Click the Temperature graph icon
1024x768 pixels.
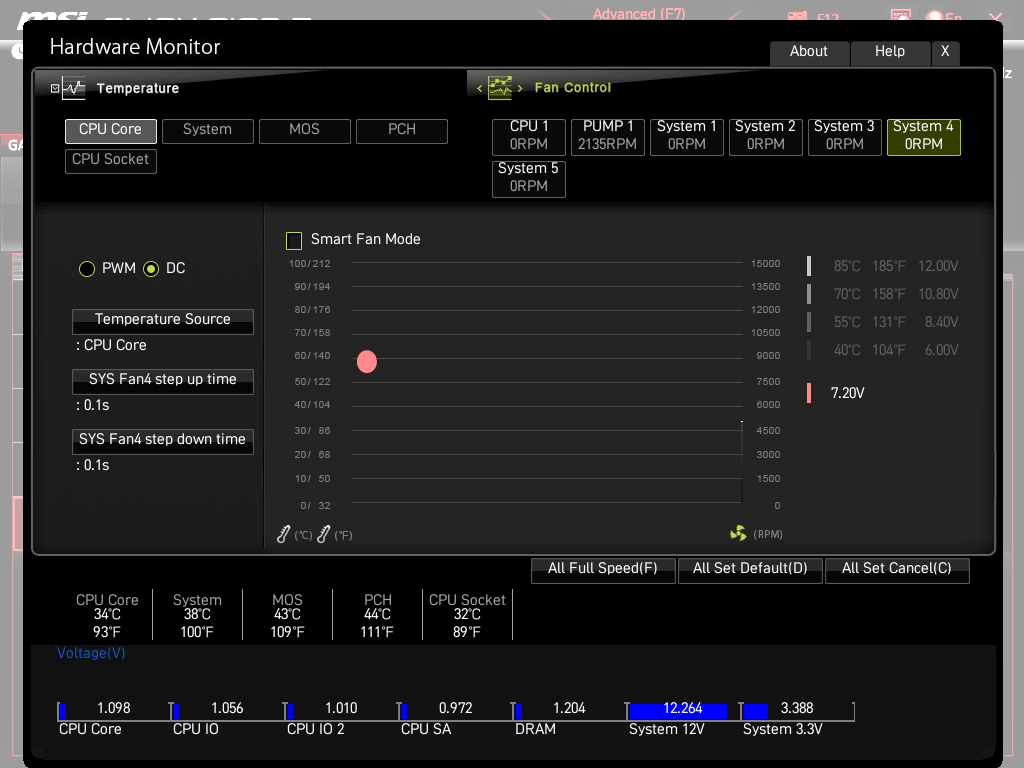(x=74, y=88)
